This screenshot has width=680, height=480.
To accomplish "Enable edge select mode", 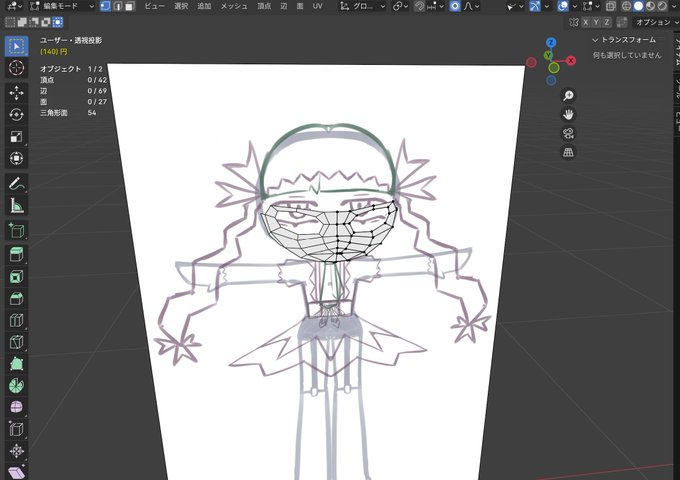I will 117,6.
